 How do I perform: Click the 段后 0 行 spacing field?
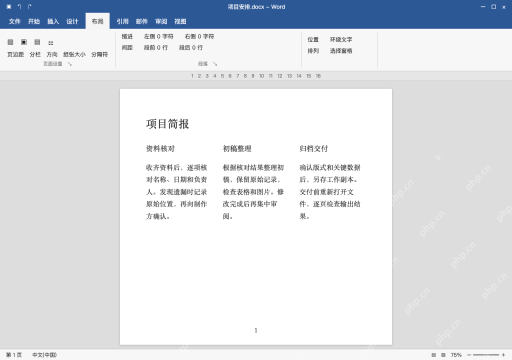[x=191, y=48]
